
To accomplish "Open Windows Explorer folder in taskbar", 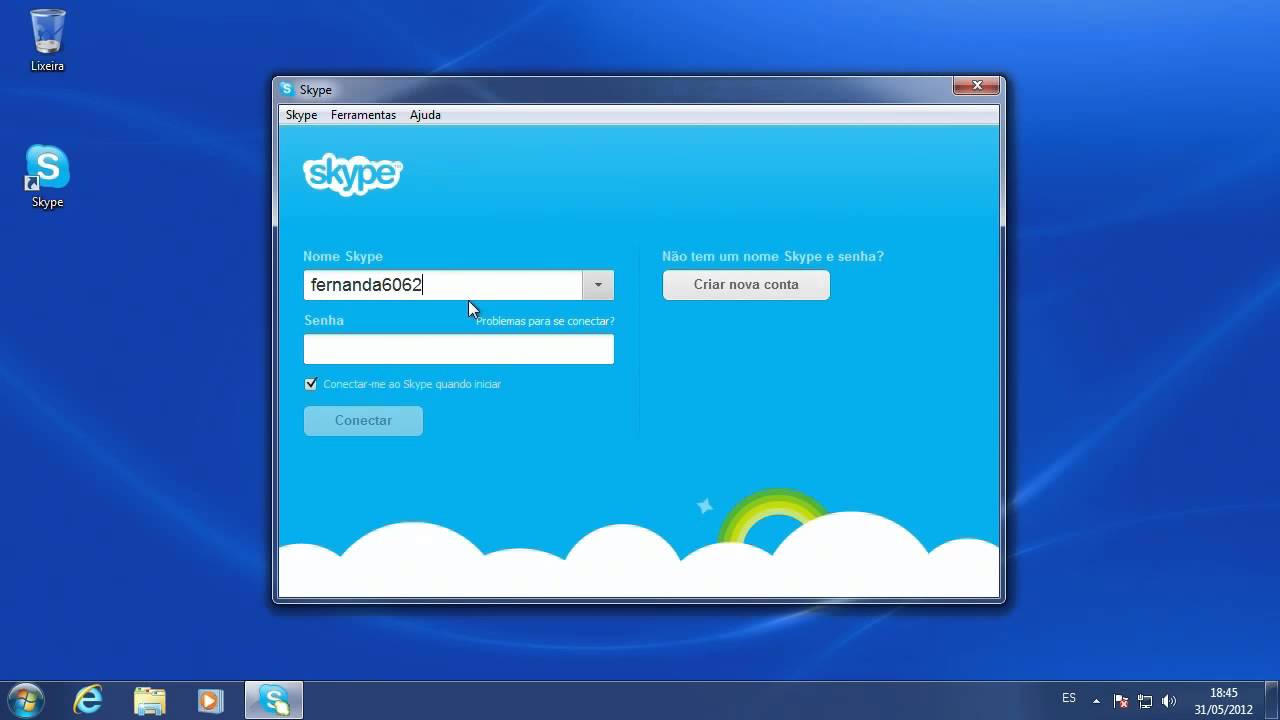I will click(x=149, y=700).
